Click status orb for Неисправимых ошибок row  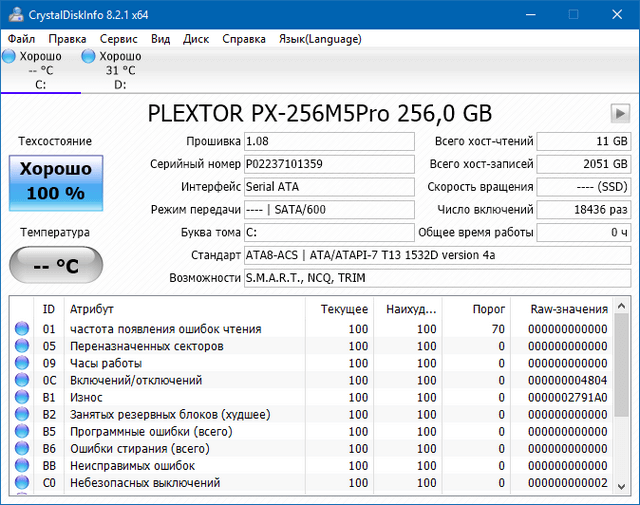point(21,465)
